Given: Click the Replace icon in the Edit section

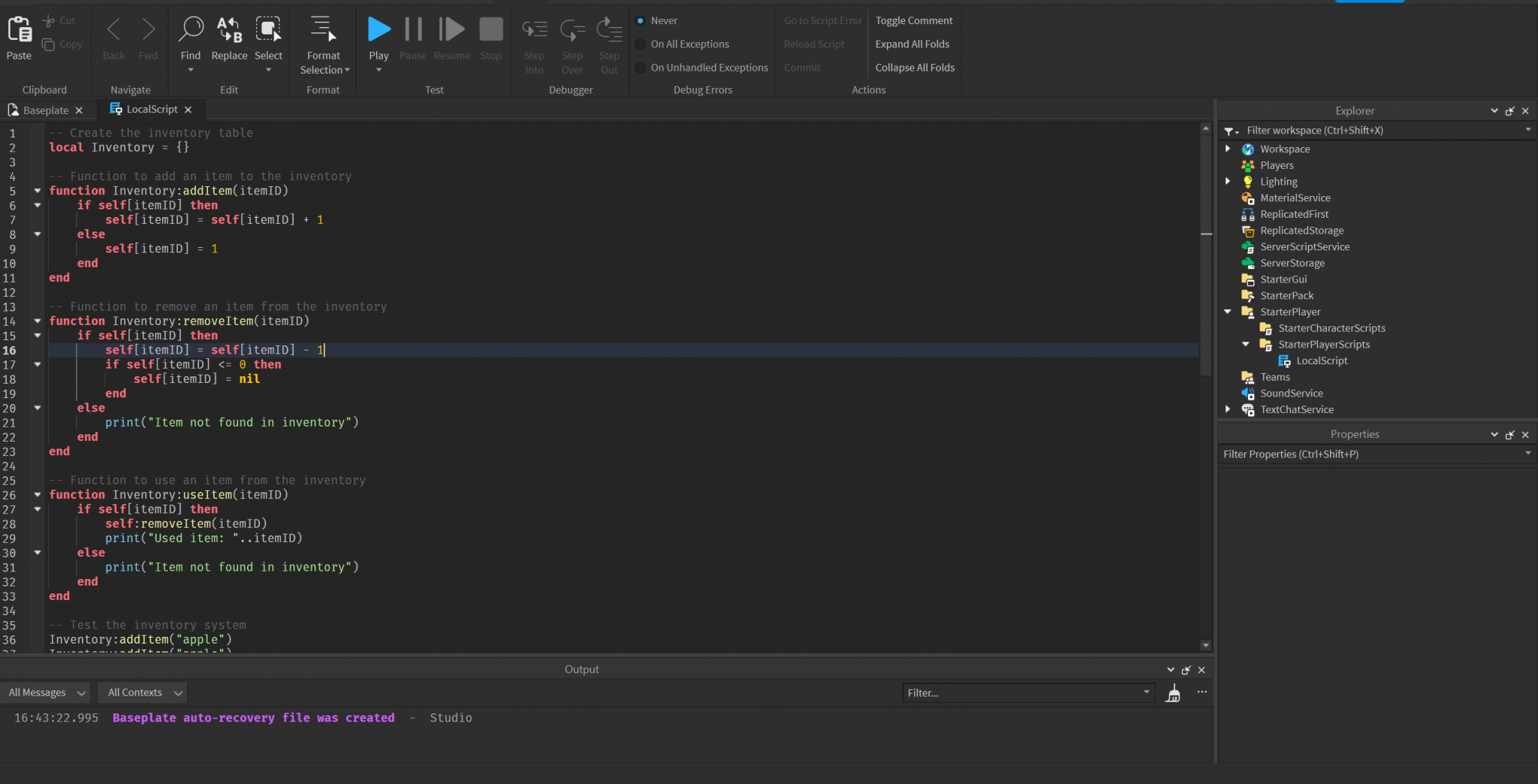Looking at the screenshot, I should pos(229,32).
